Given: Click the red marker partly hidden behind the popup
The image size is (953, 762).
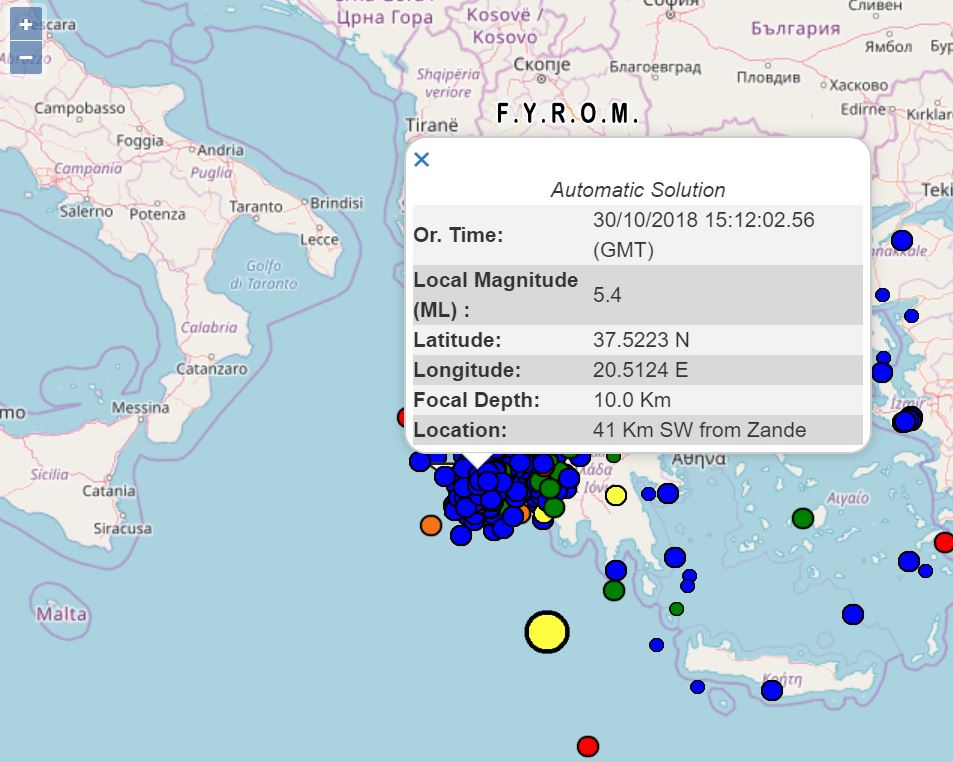Looking at the screenshot, I should click(x=404, y=417).
